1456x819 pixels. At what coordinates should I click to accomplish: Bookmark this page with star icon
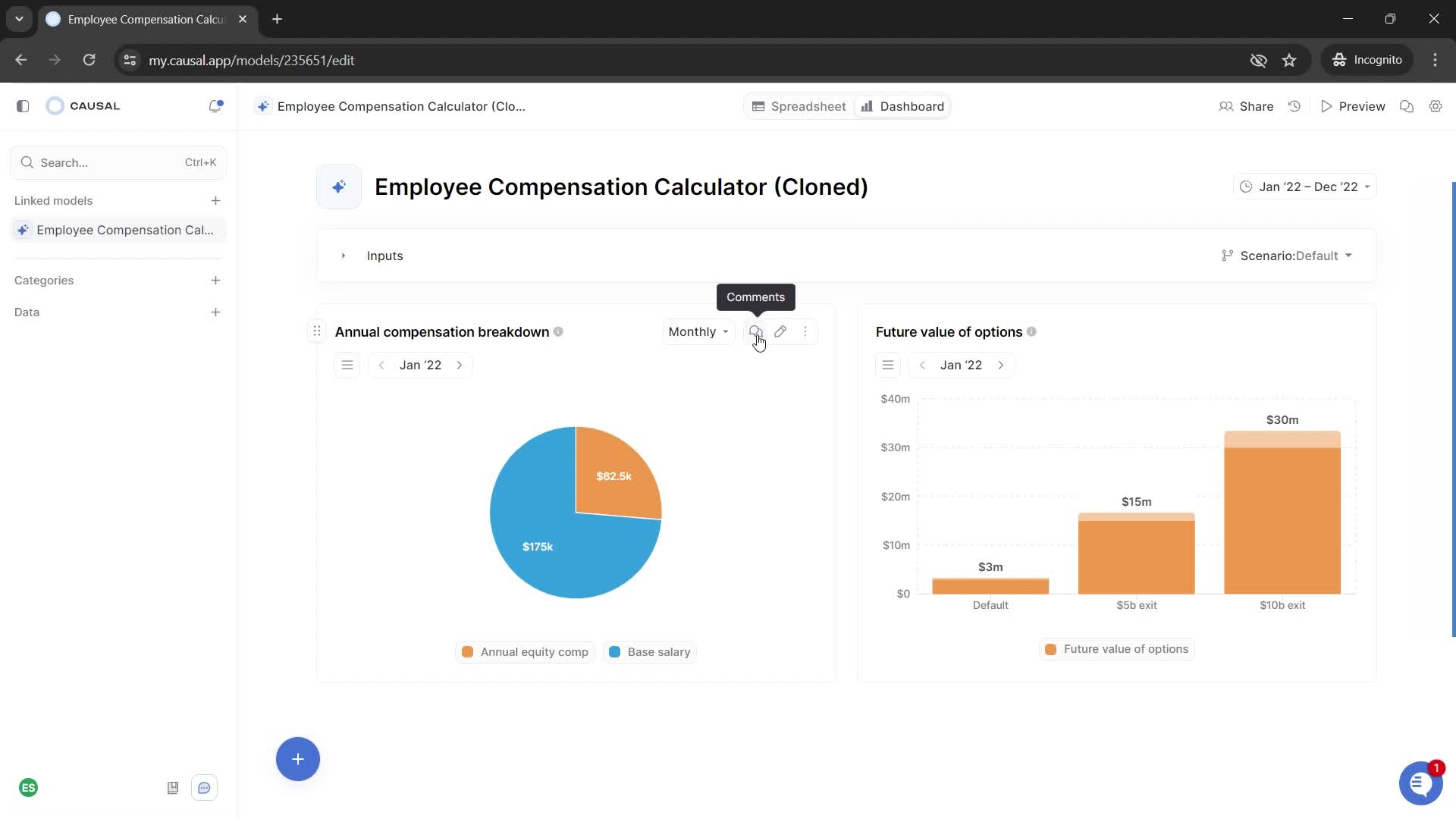pos(1289,60)
